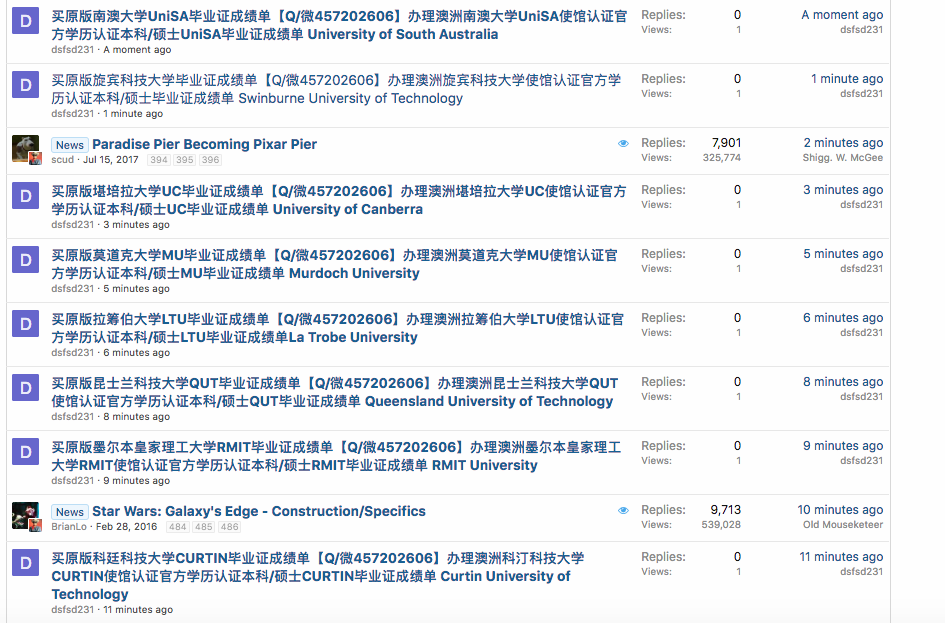Open dsfsd231 avatar on RMIT thread
The image size is (945, 623).
coord(25,452)
